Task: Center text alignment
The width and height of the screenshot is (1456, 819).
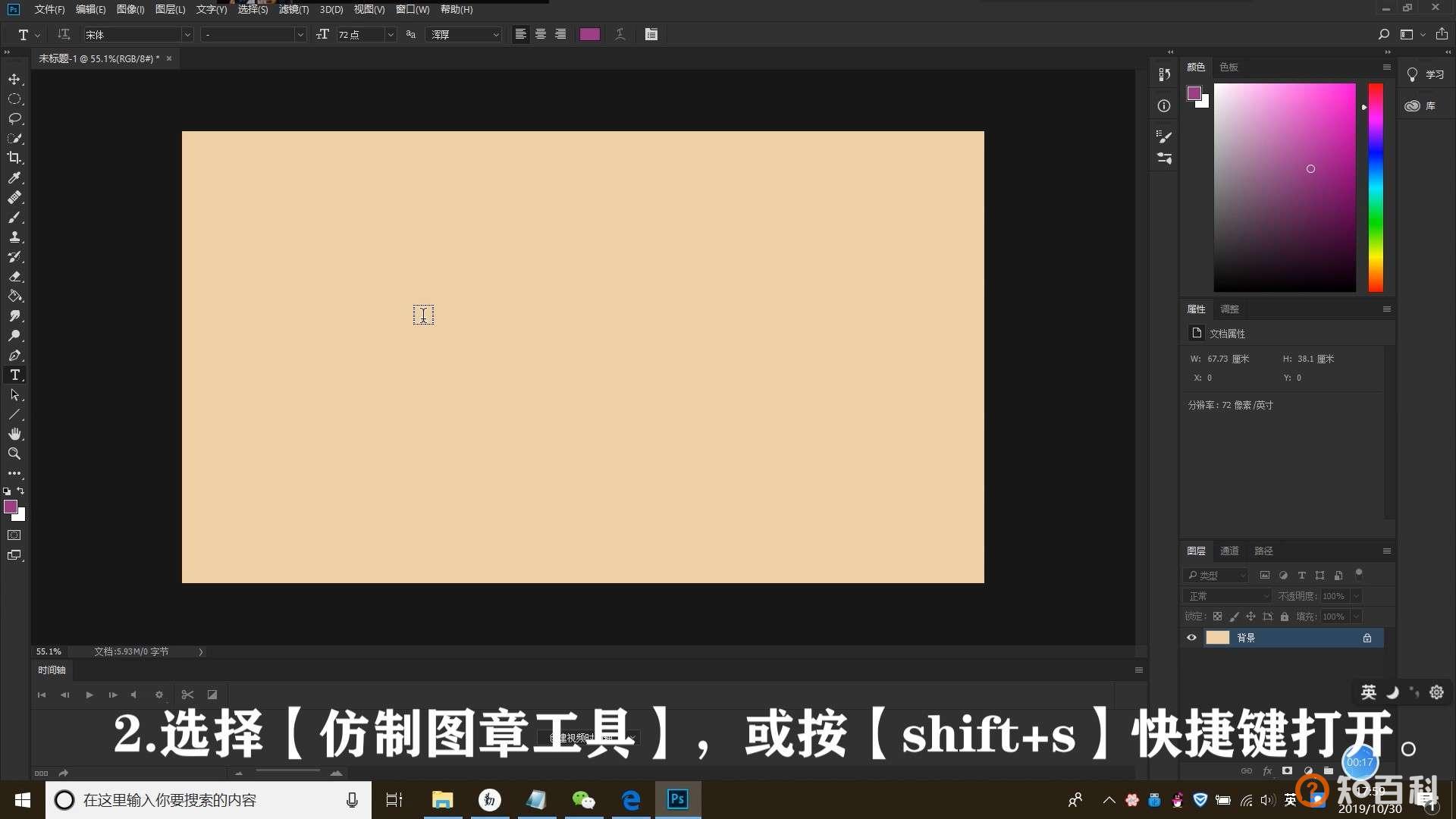Action: tap(541, 34)
